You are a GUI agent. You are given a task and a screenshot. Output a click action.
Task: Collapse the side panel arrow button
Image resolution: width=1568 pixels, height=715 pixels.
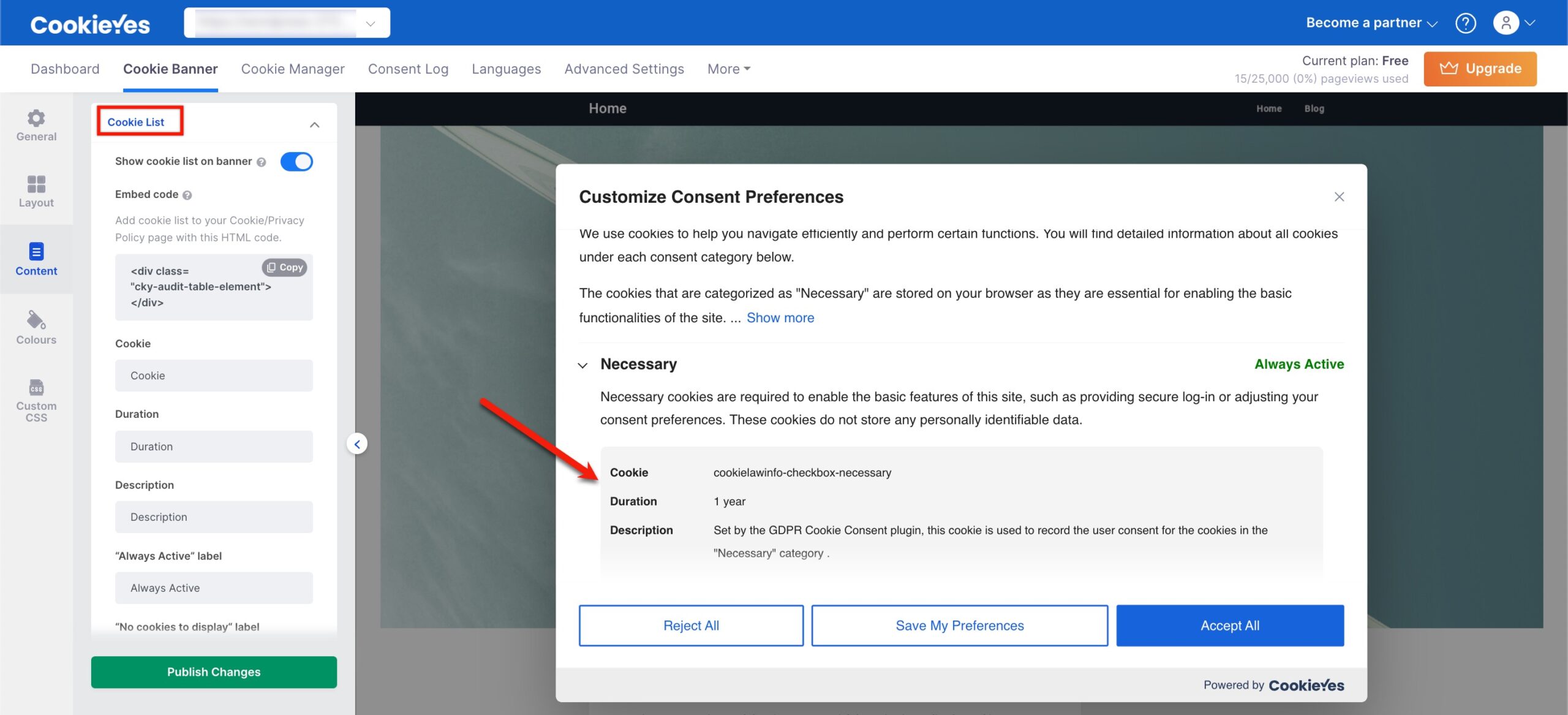pos(357,444)
